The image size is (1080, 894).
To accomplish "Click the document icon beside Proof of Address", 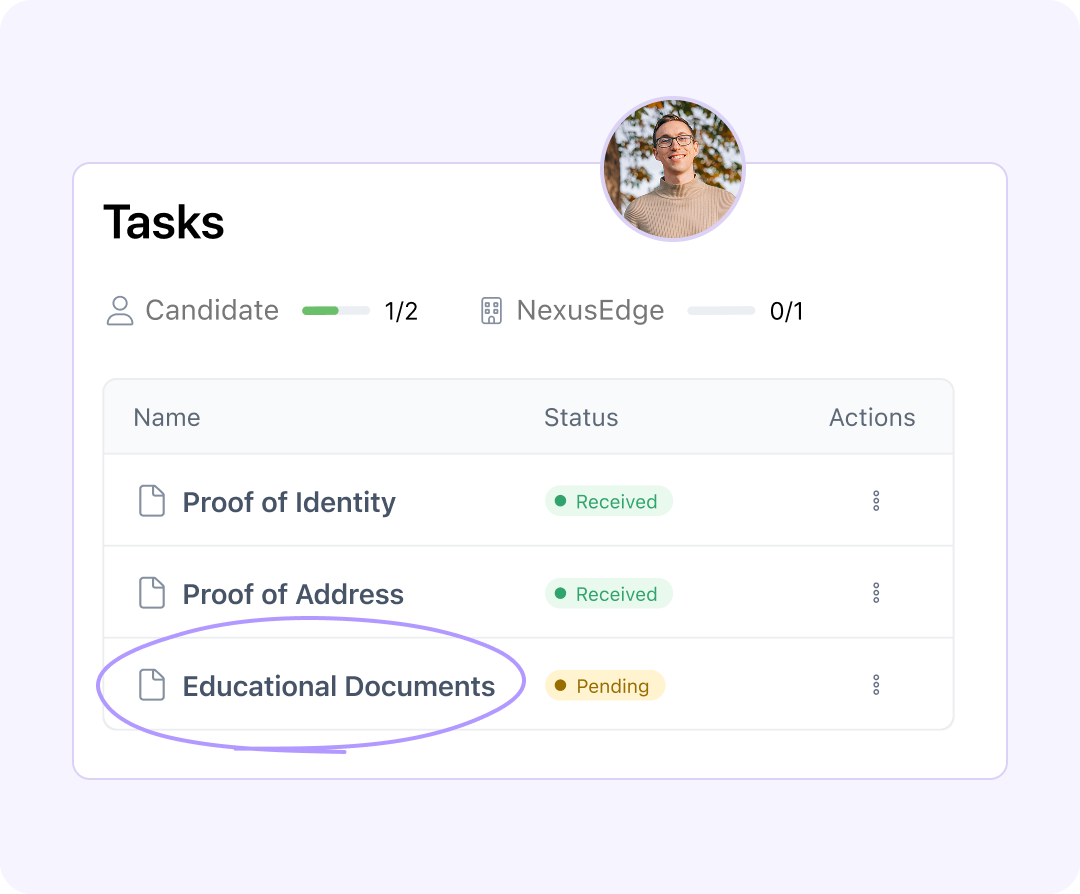I will coord(151,593).
